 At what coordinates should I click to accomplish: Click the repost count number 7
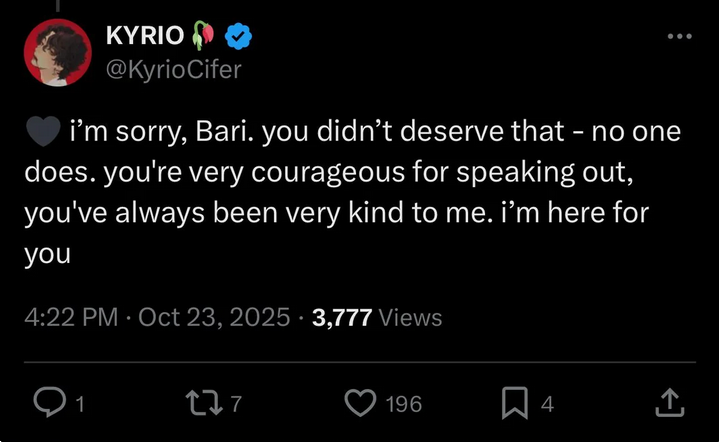236,404
